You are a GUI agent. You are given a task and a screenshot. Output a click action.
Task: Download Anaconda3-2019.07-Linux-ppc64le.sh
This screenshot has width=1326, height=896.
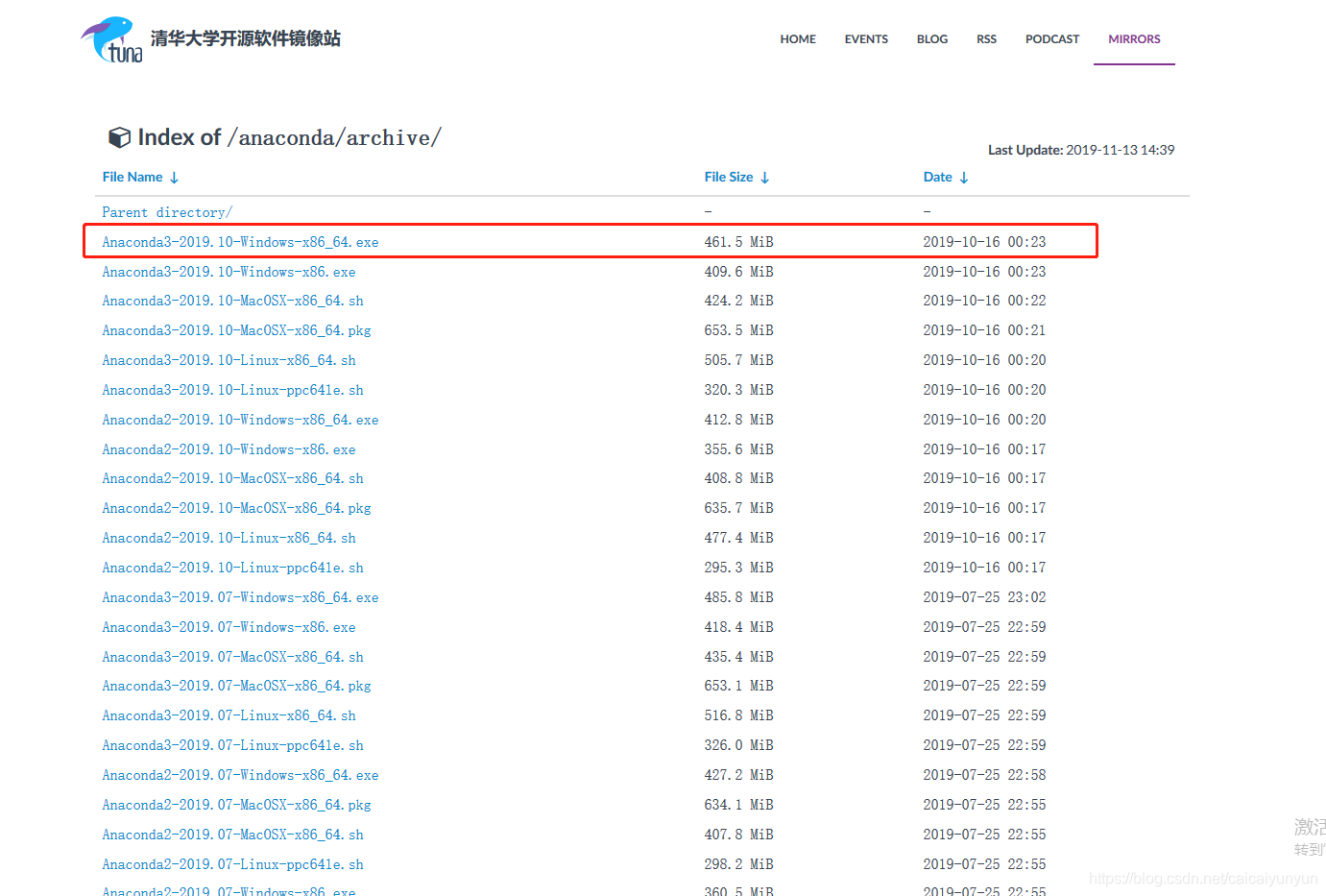(232, 745)
